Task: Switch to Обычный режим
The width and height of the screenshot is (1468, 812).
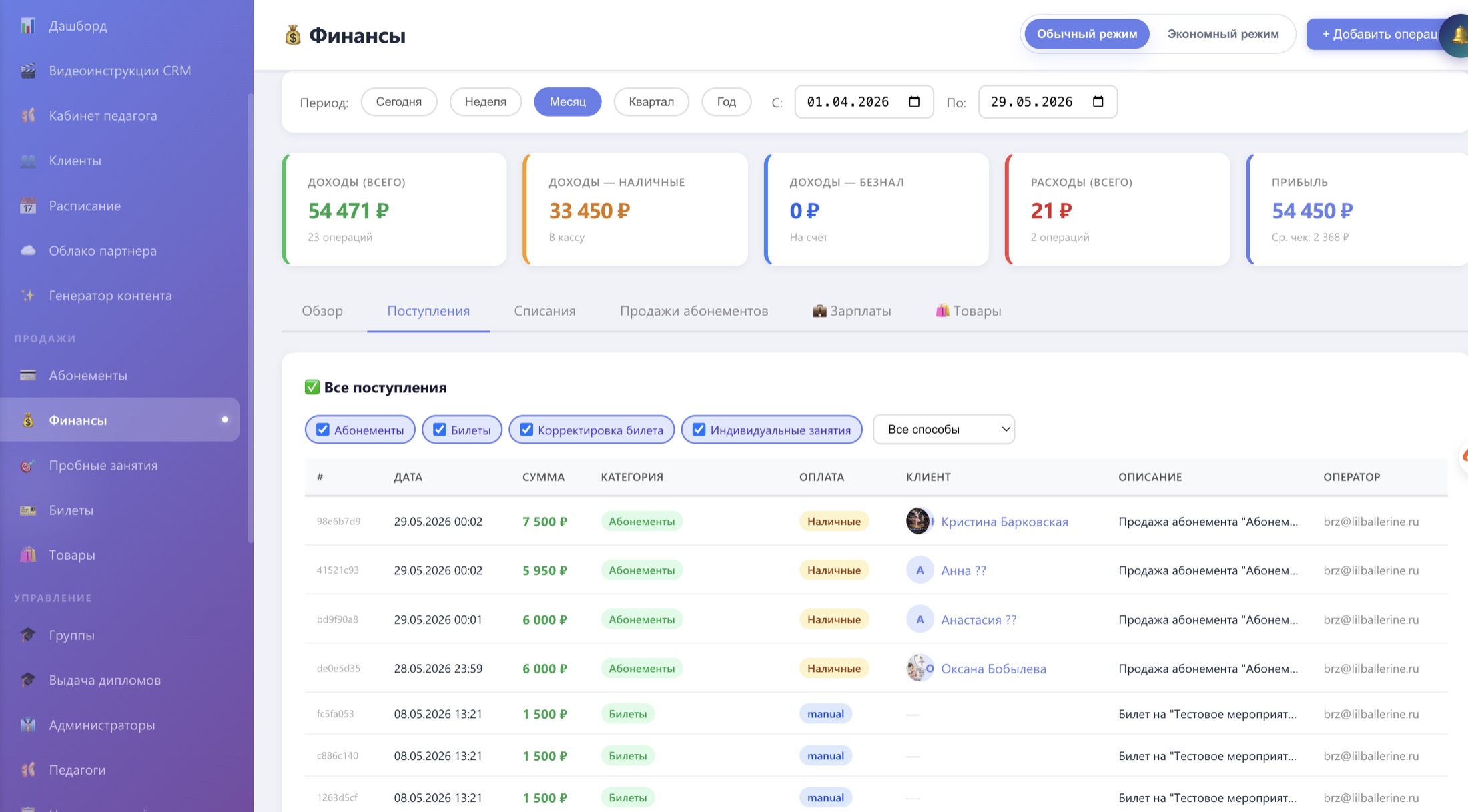Action: click(1086, 34)
